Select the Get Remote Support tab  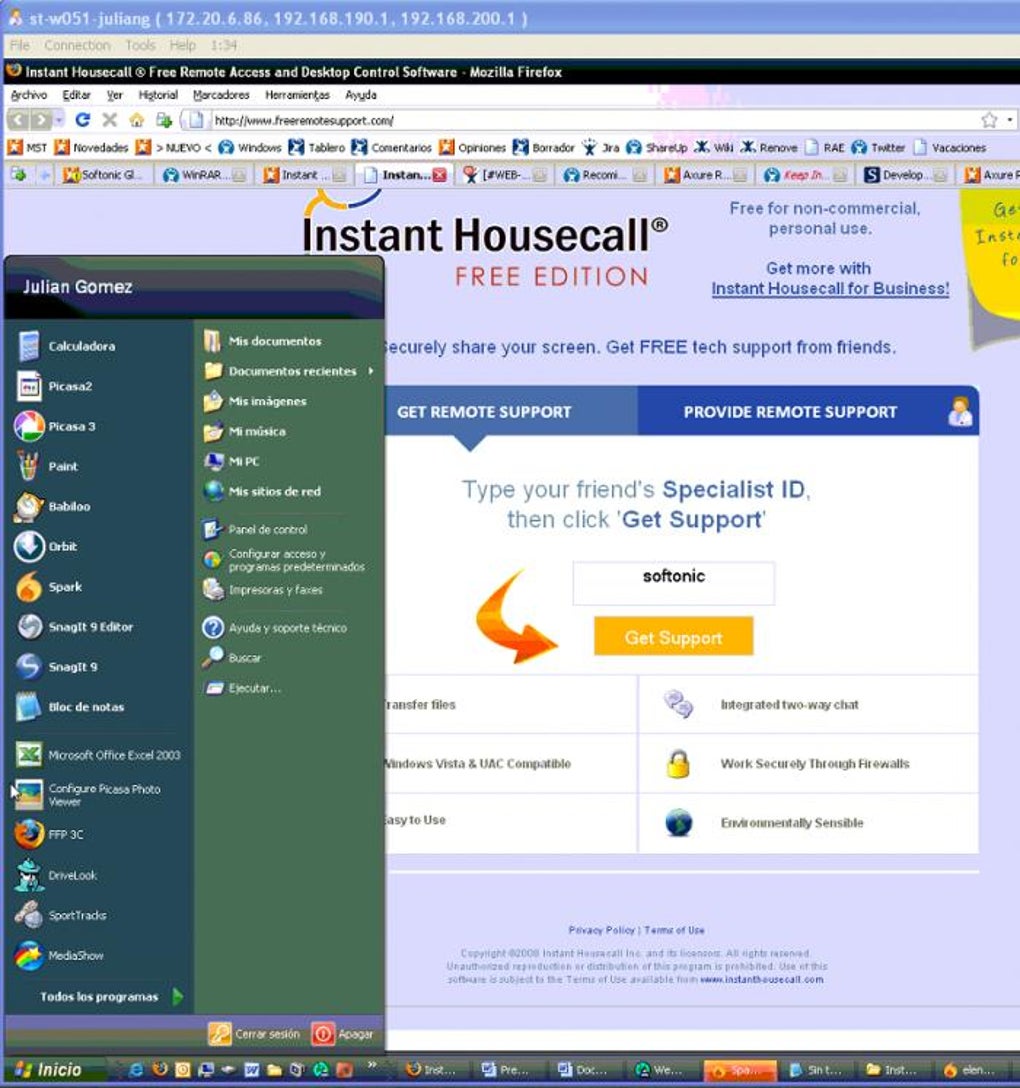pos(484,411)
